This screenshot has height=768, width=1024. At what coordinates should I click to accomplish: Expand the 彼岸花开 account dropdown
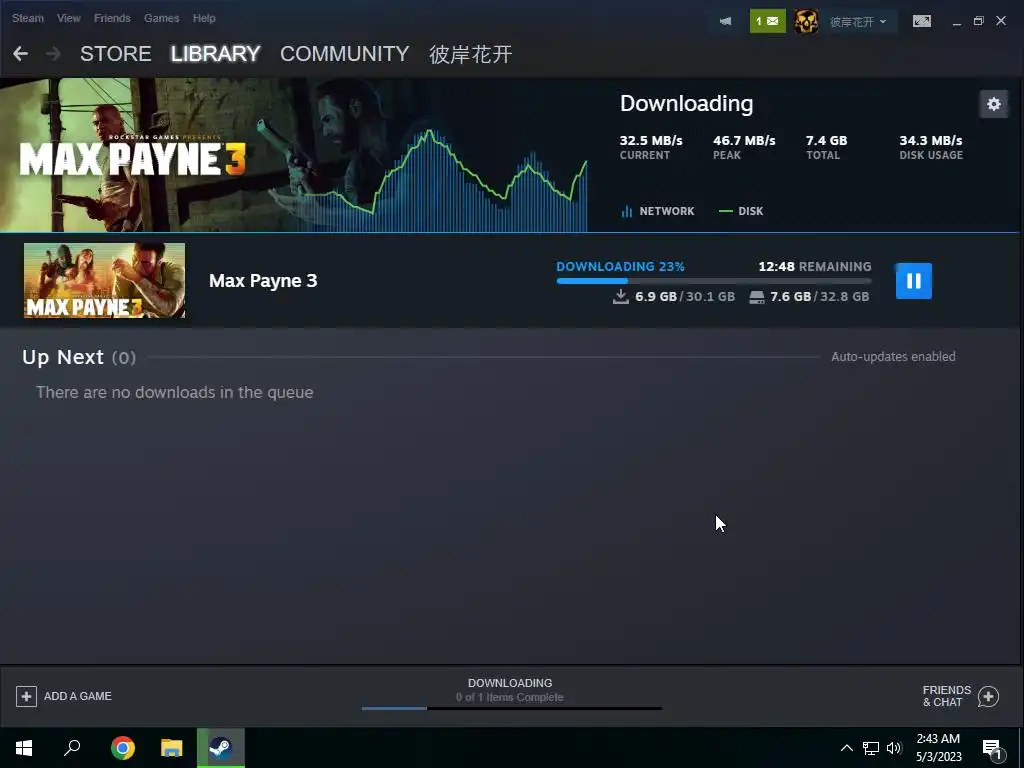point(858,22)
